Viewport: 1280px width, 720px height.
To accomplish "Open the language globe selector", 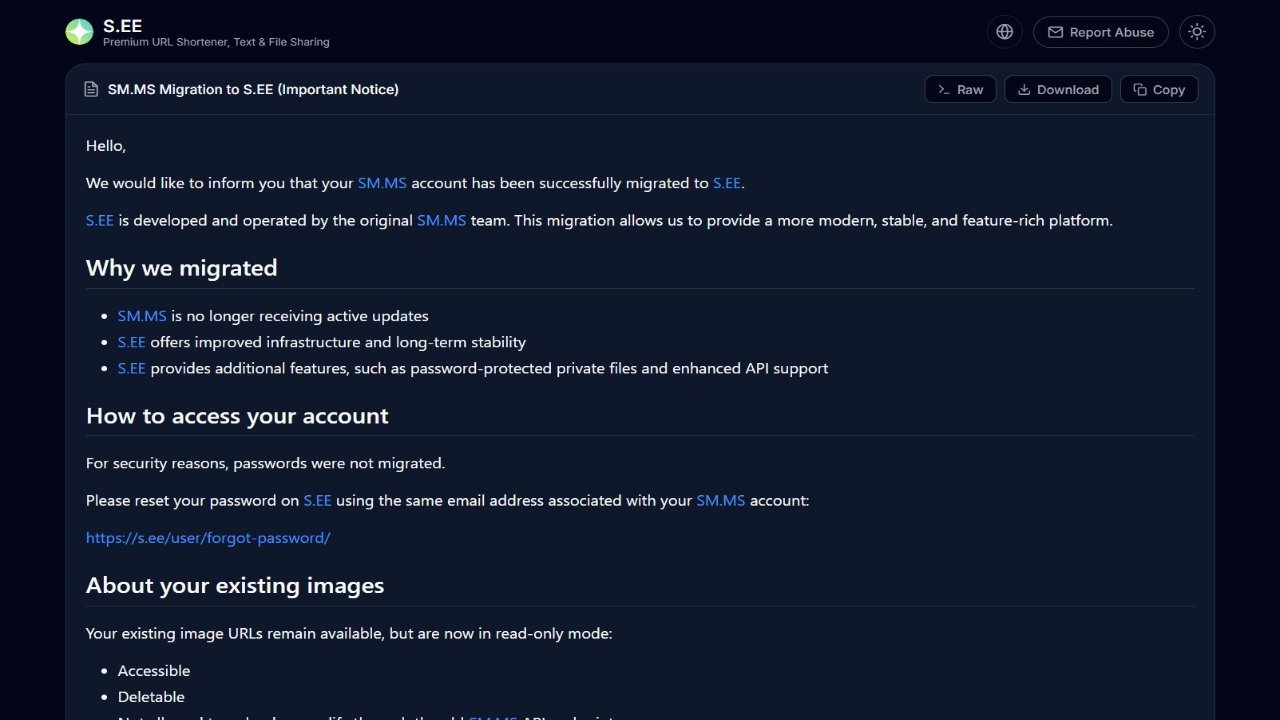I will point(1005,32).
